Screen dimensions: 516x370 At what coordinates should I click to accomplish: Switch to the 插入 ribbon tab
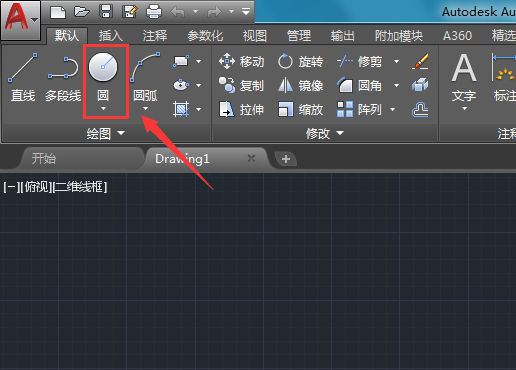[111, 35]
